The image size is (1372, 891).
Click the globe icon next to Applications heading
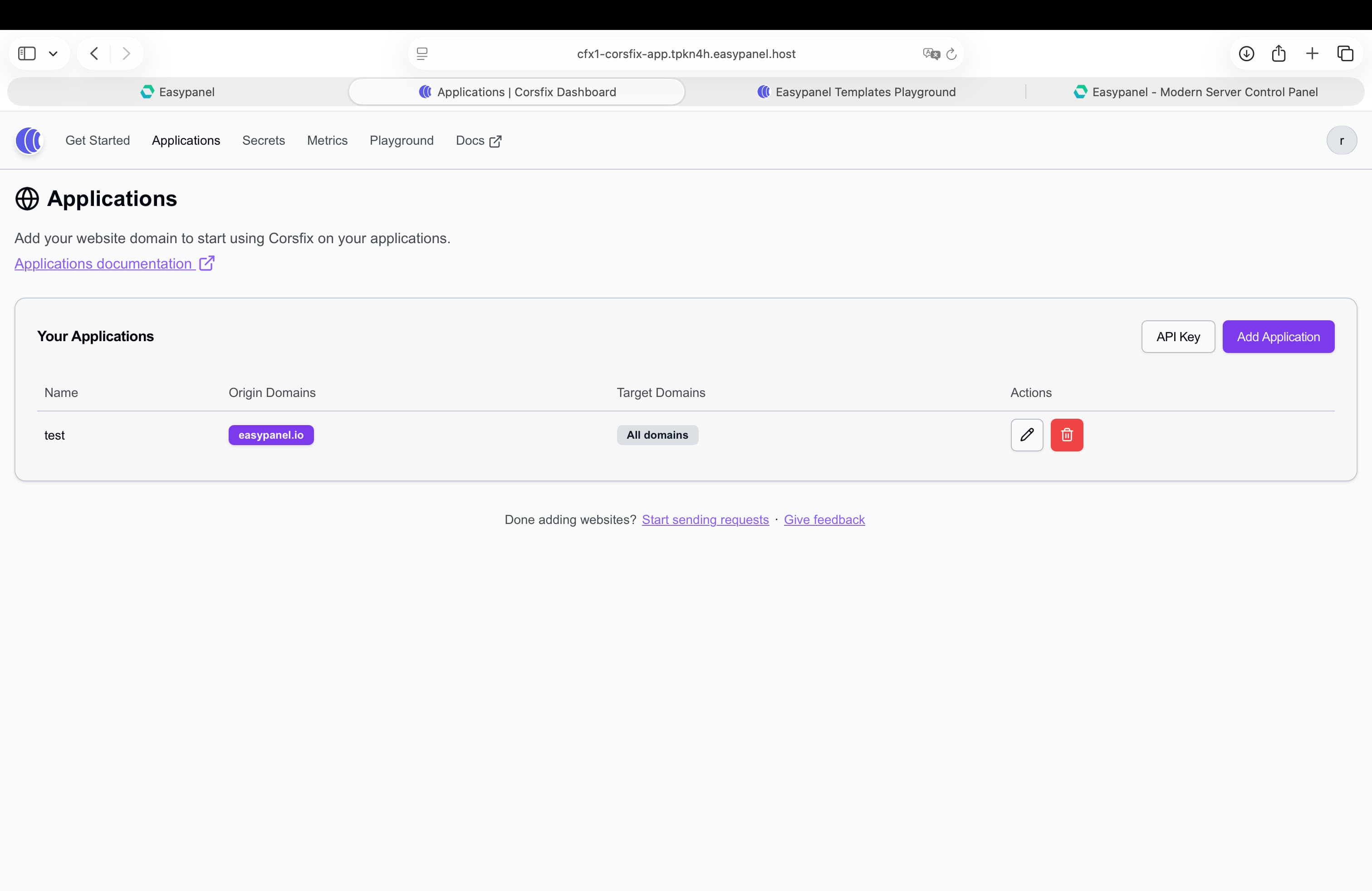point(25,199)
